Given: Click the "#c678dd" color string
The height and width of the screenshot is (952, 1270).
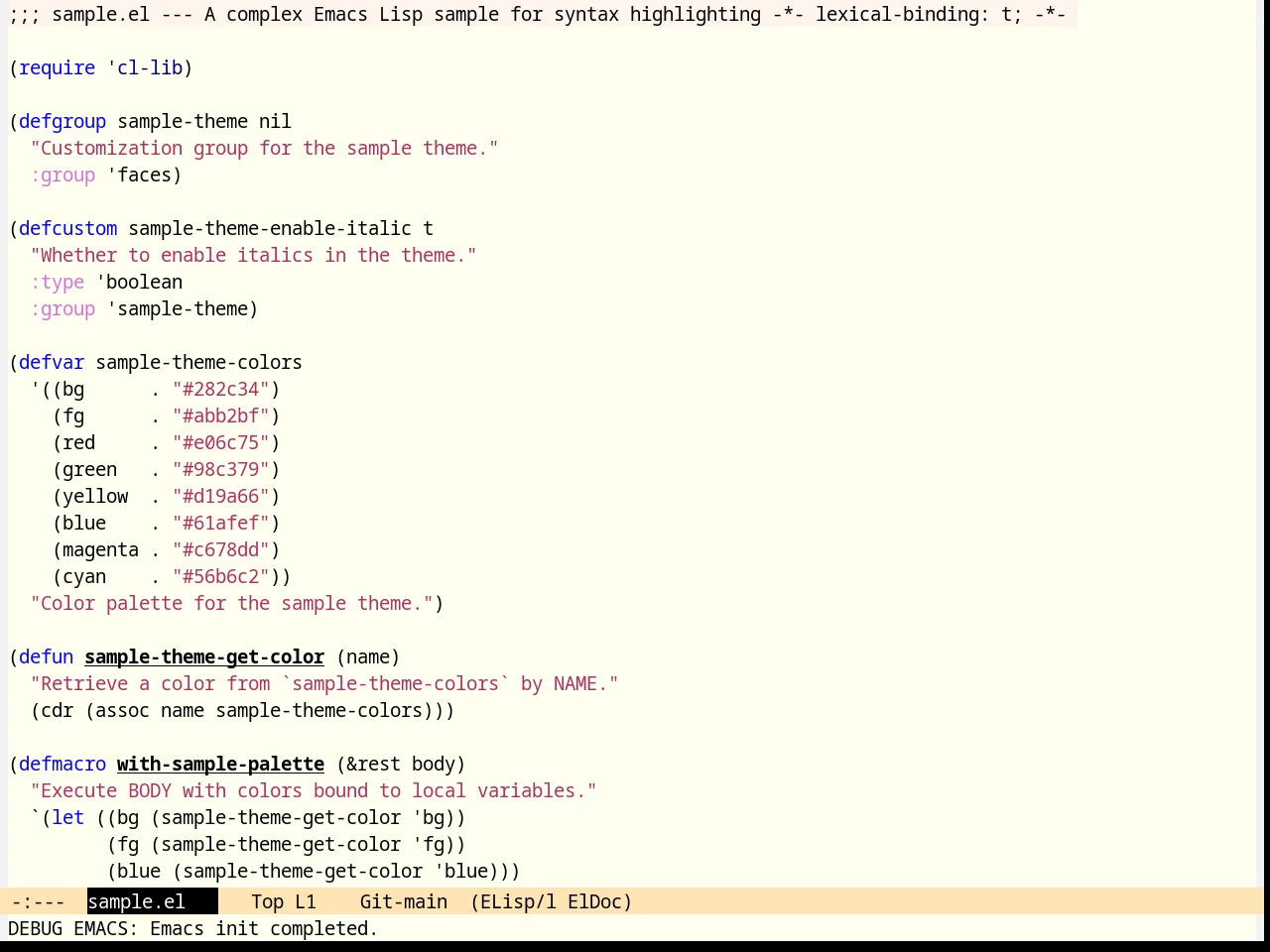Looking at the screenshot, I should tap(221, 549).
